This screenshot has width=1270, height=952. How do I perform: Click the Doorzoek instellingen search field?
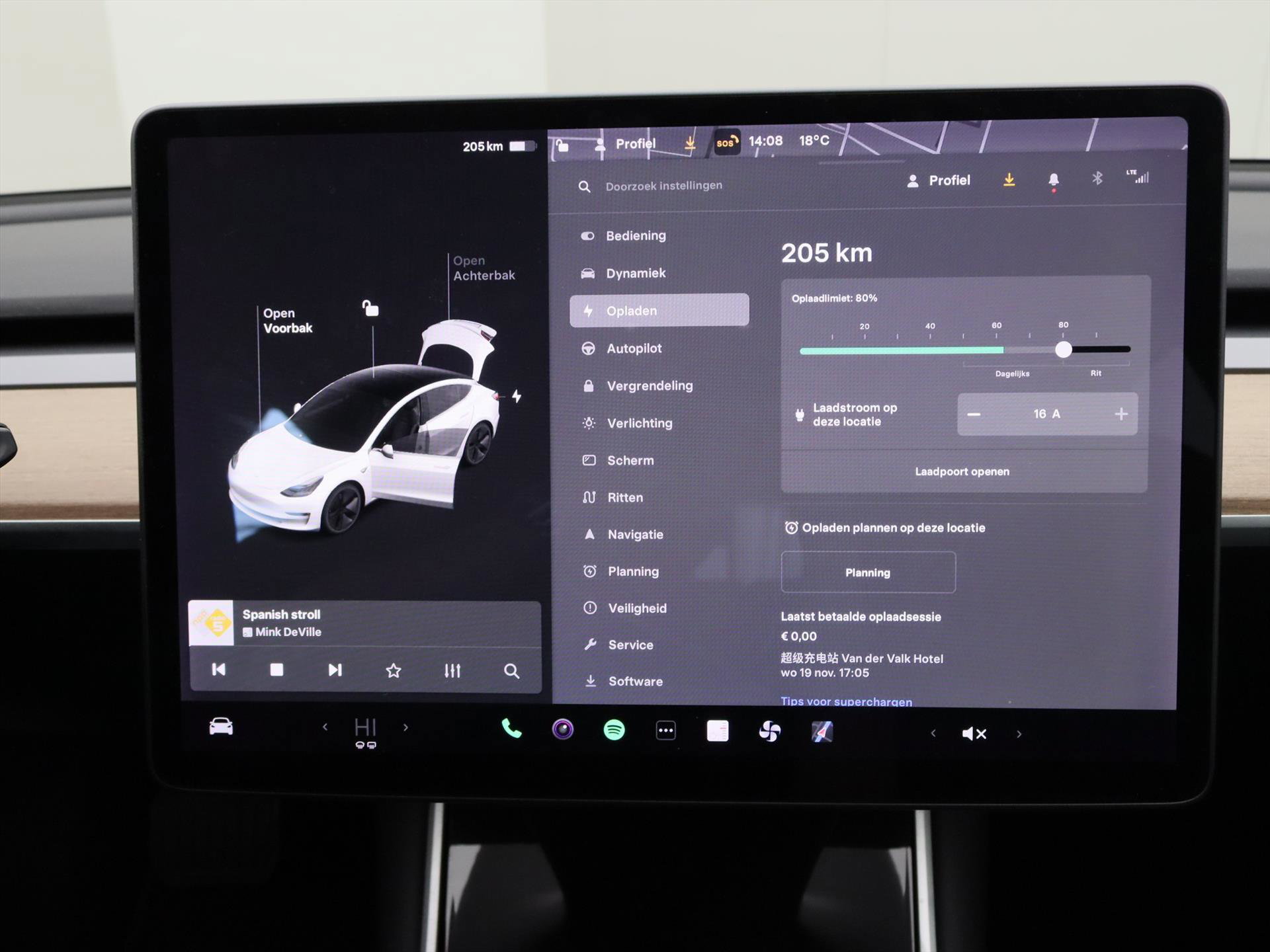click(663, 186)
